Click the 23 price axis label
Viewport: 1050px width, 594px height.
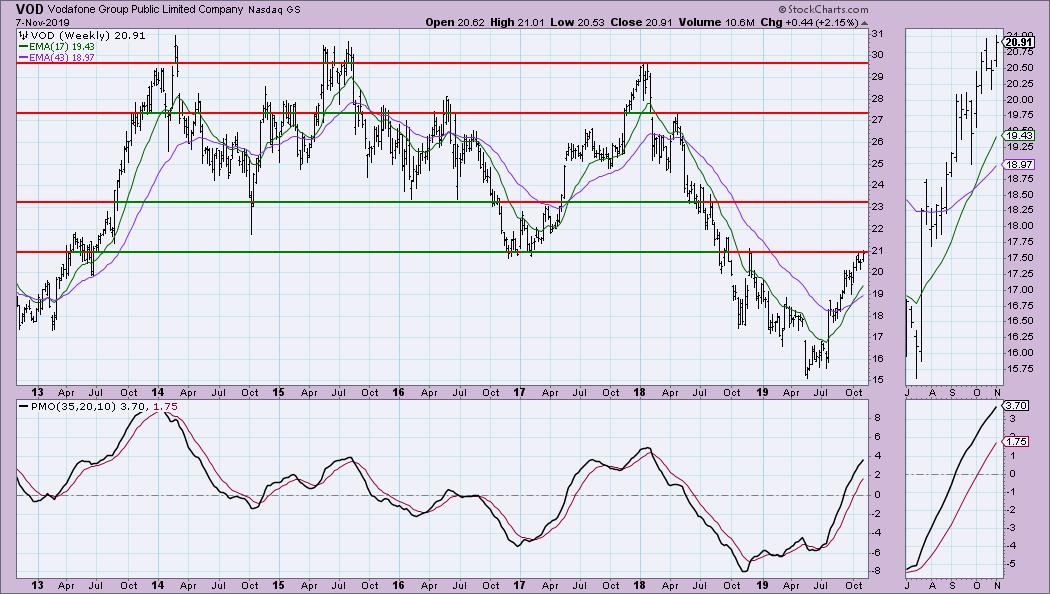(877, 207)
